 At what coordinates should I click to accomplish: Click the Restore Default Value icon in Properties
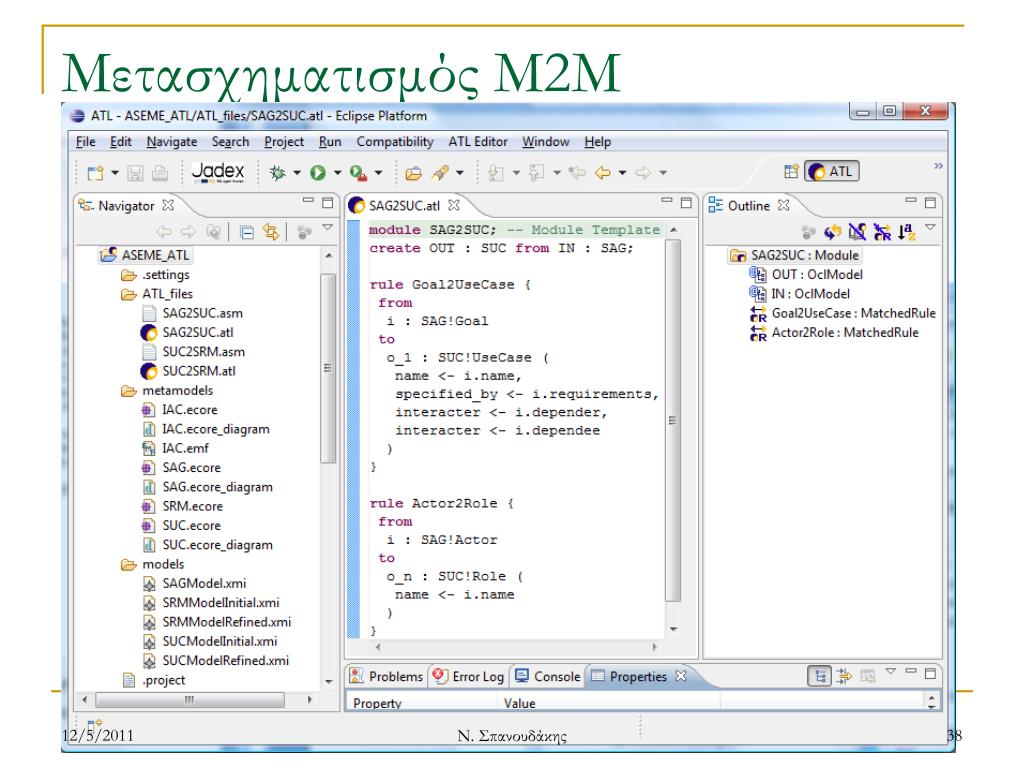[867, 676]
